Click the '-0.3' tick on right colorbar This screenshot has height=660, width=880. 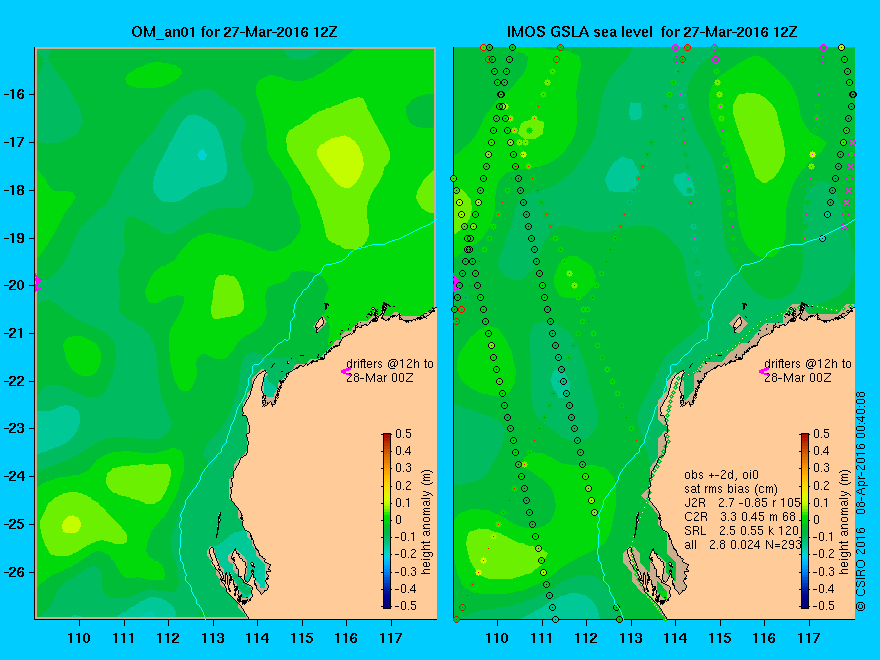(x=821, y=571)
